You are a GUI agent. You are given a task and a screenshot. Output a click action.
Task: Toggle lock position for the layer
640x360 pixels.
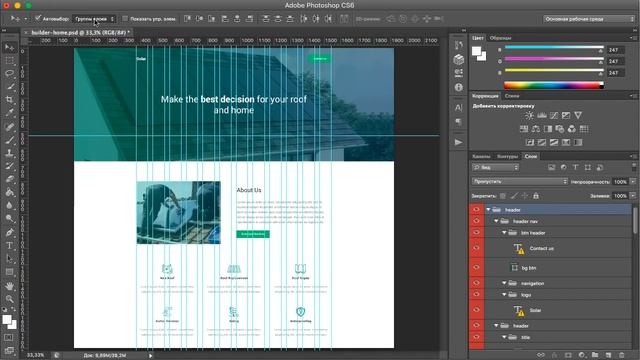525,196
